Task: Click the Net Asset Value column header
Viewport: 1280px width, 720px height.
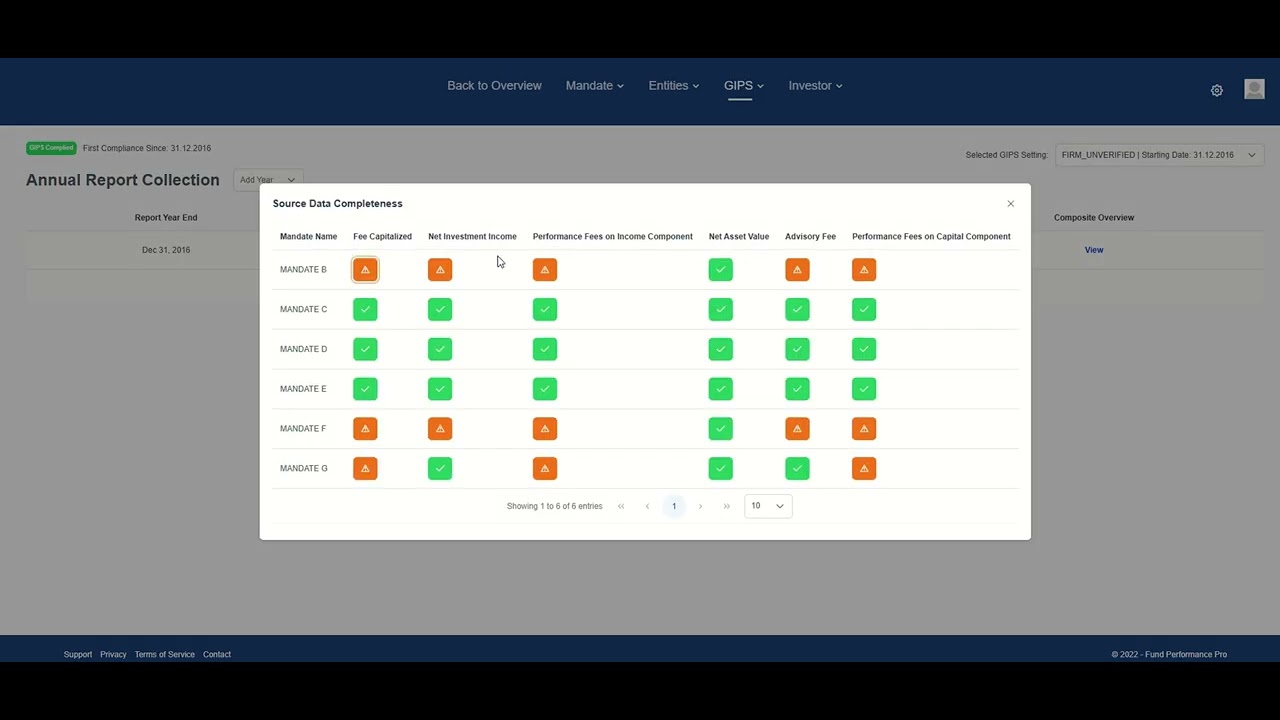Action: pyautogui.click(x=739, y=237)
